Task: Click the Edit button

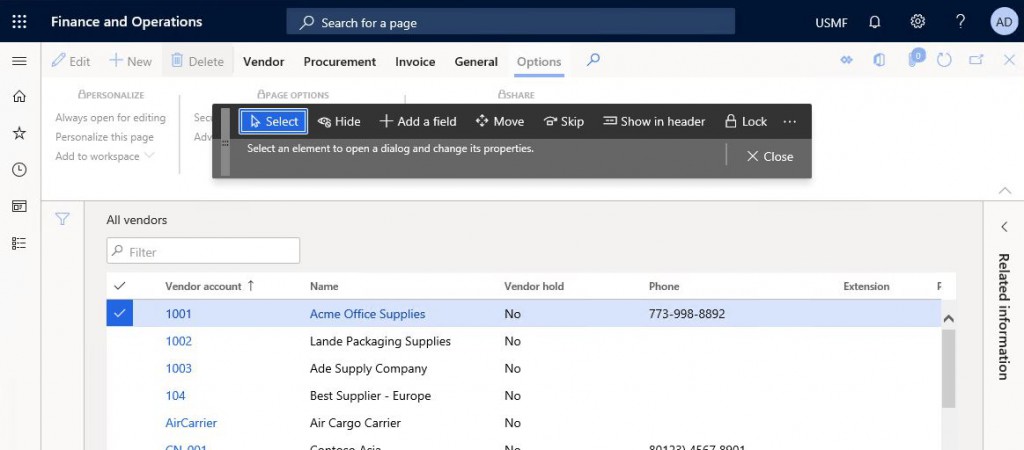Action: [x=71, y=61]
